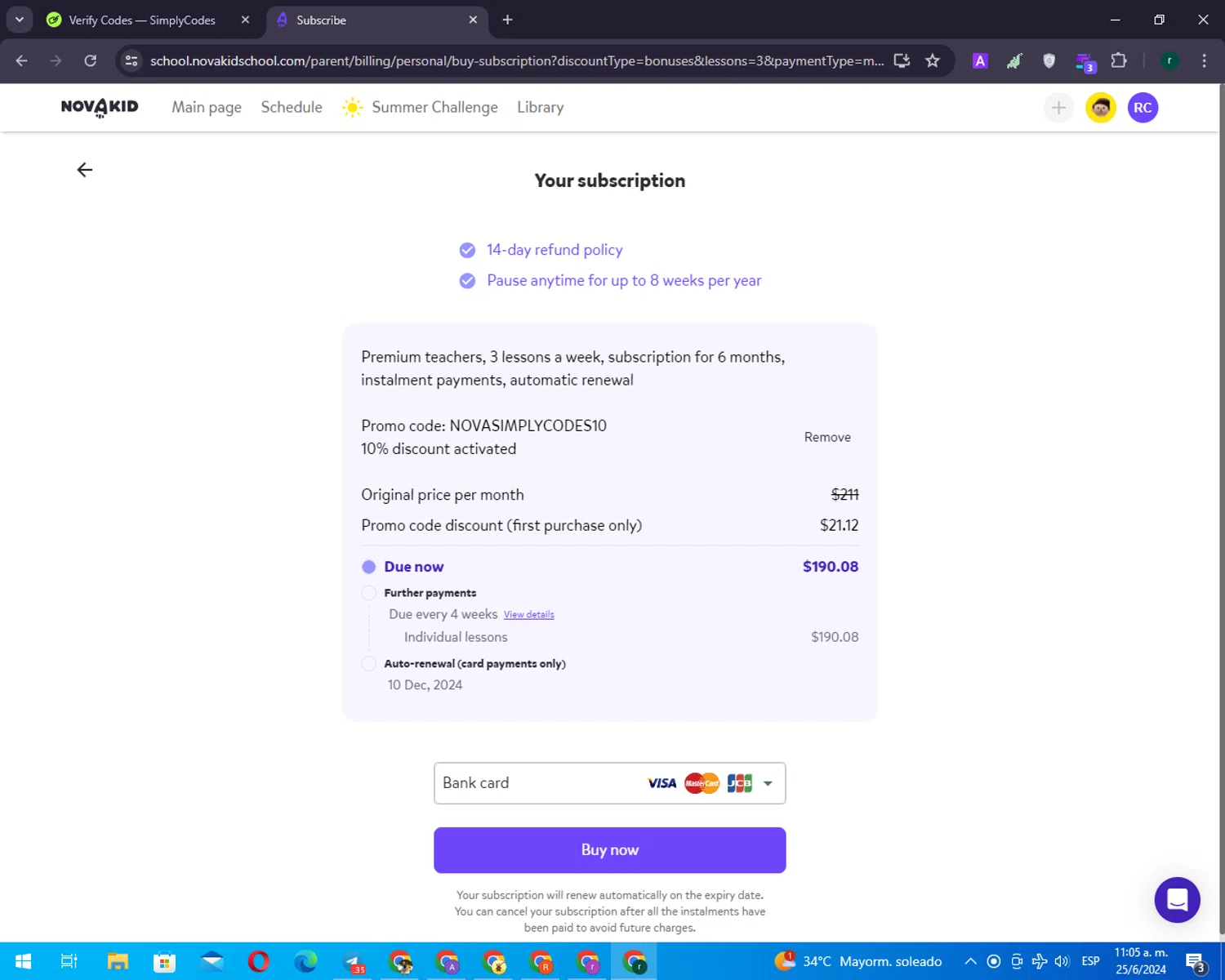Click the Buy now button
Screen dimensions: 1225x980
tap(610, 850)
